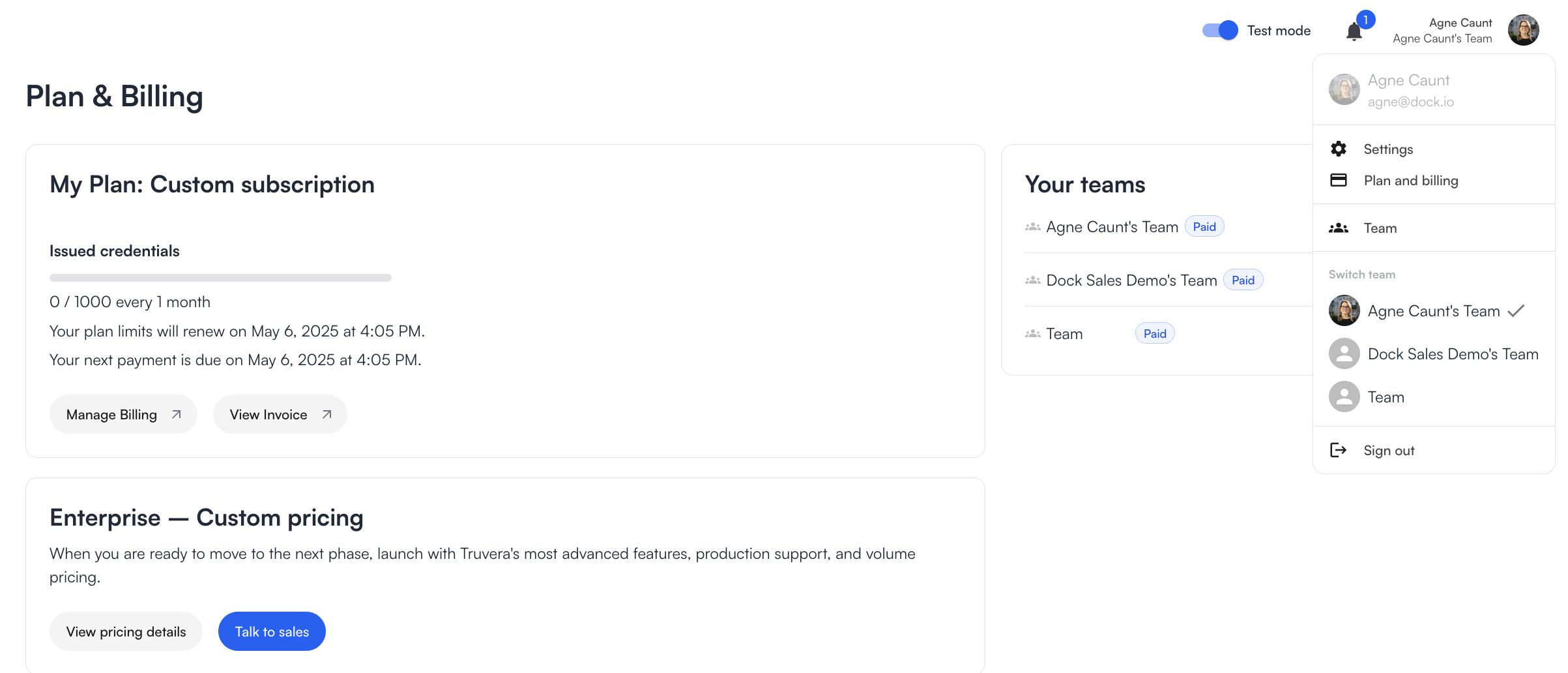Screen dimensions: 1568x673
Task: Click the Talk to sales button
Action: pyautogui.click(x=272, y=631)
